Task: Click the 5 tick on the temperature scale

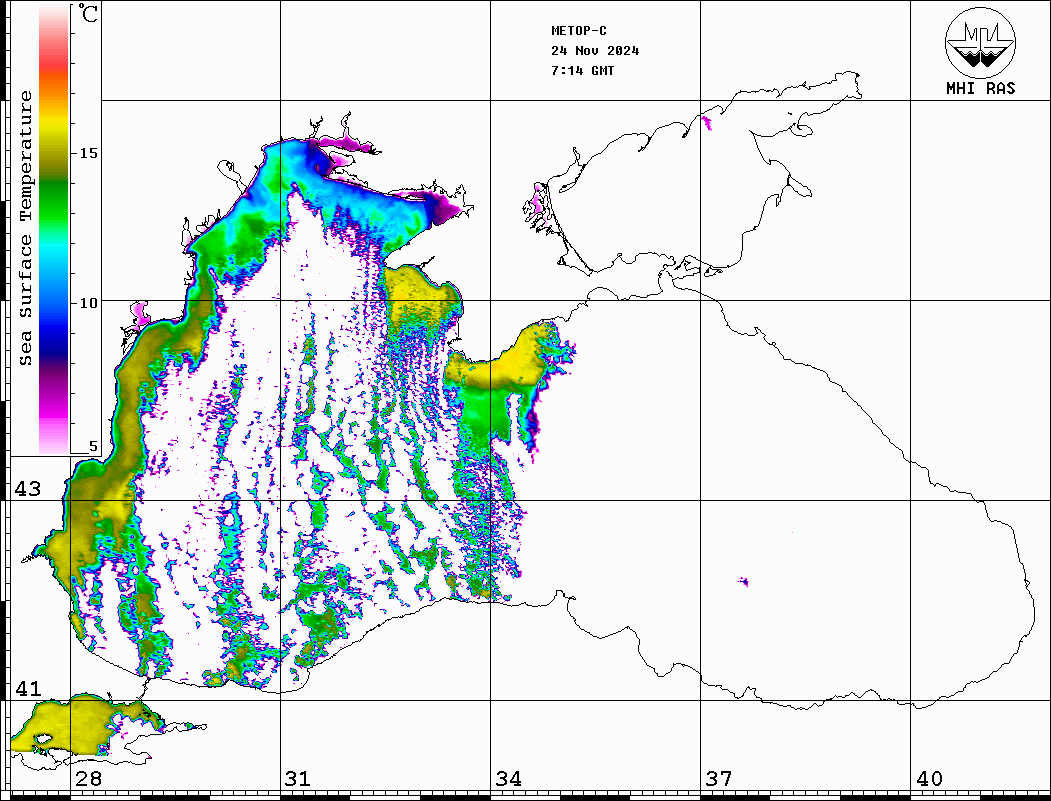Action: point(93,446)
